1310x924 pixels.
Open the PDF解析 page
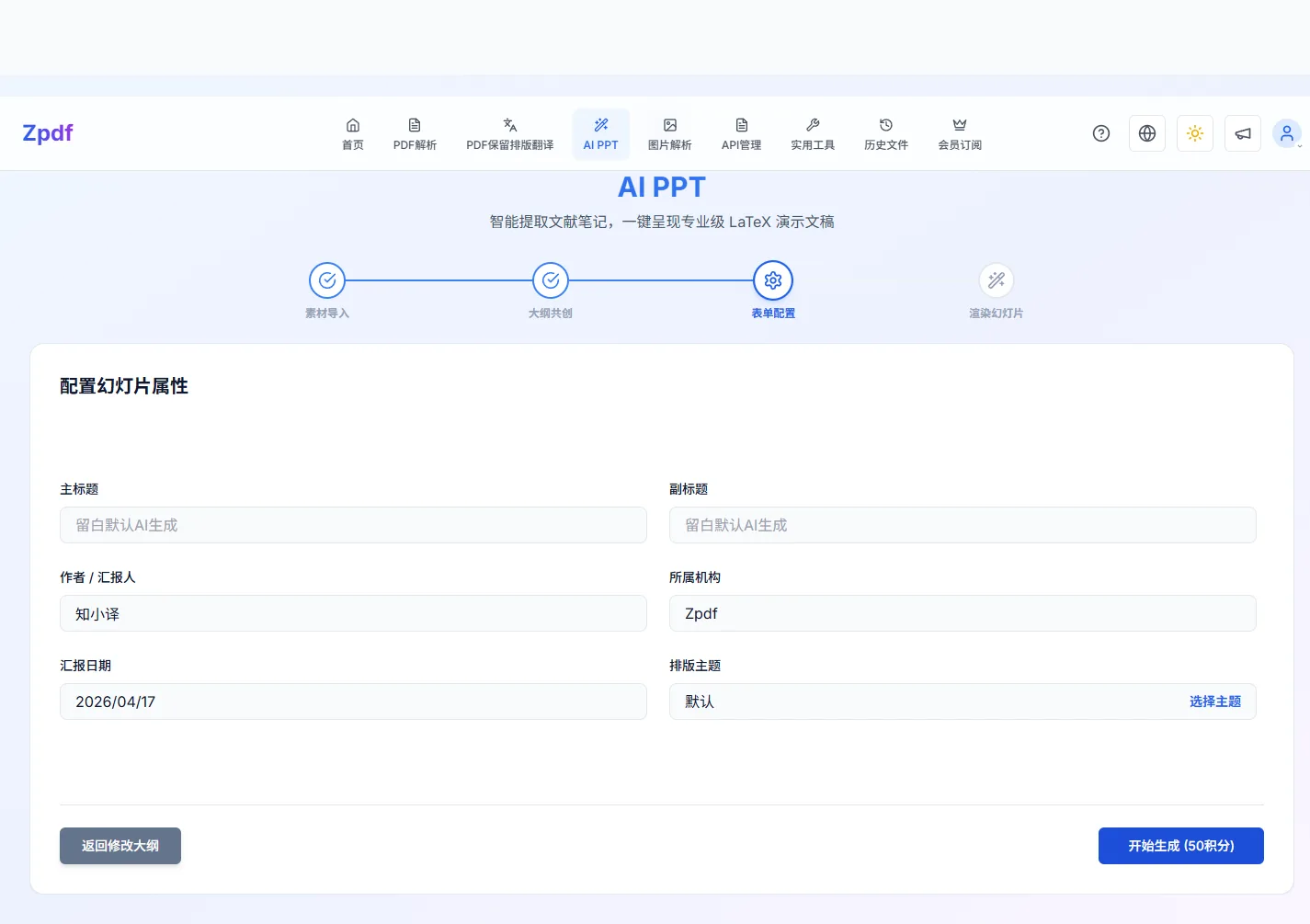coord(415,133)
